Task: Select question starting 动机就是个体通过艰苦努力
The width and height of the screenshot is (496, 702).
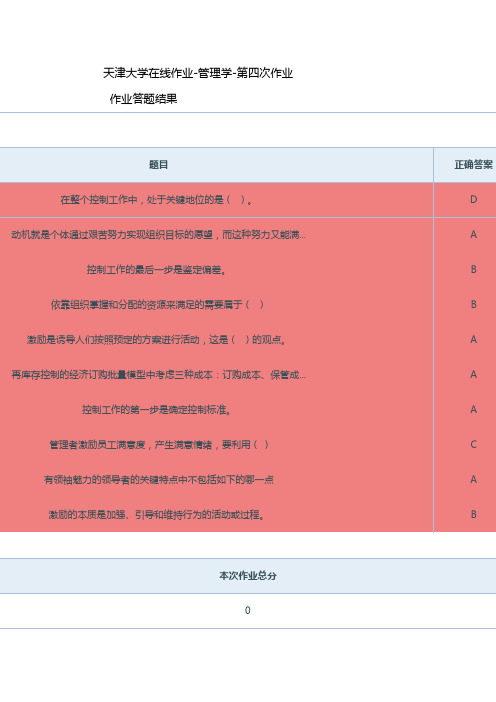Action: tap(158, 235)
